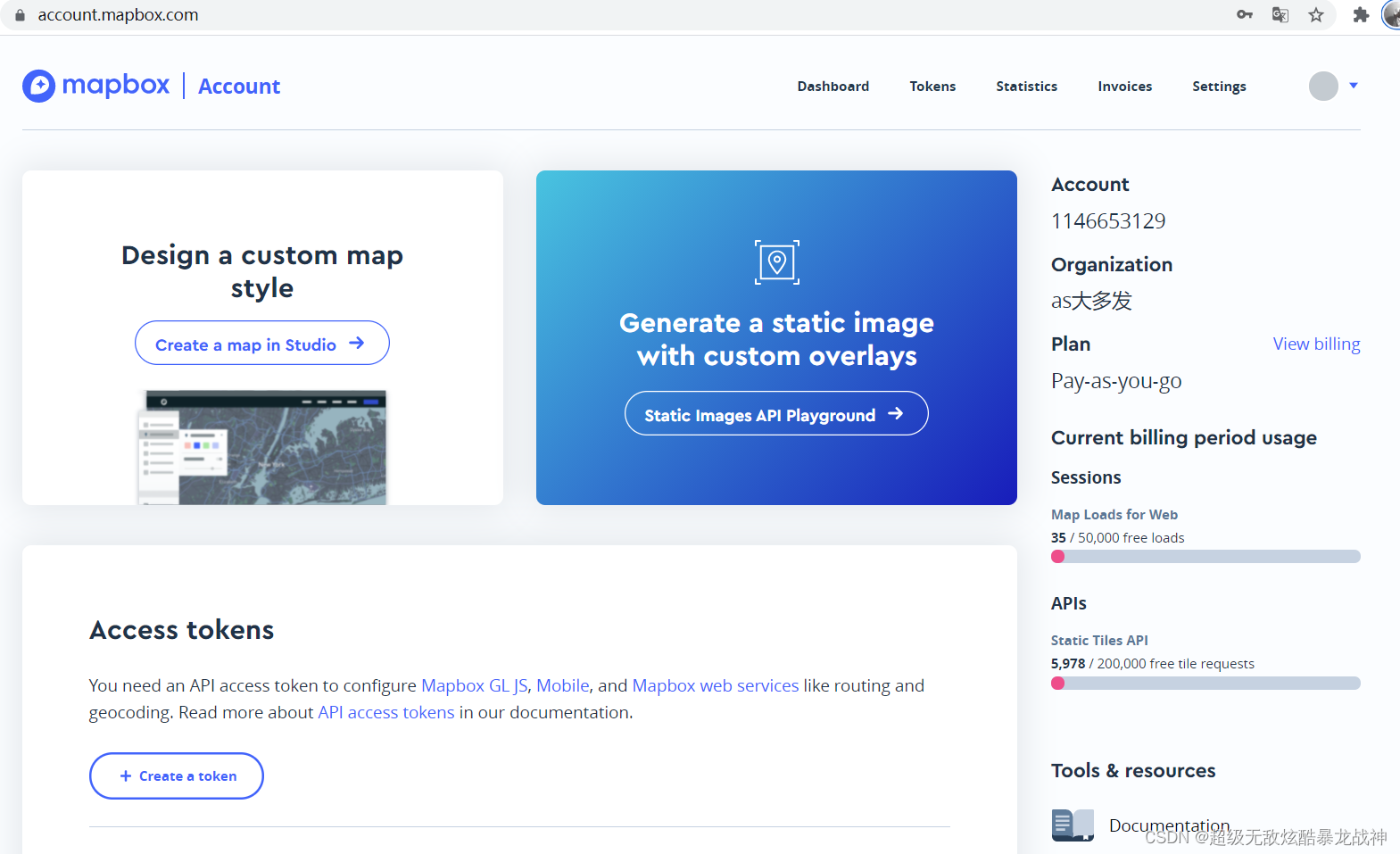Screen dimensions: 1400x854
Task: Click the address bar URL account.mapbox.com
Action: [x=118, y=15]
